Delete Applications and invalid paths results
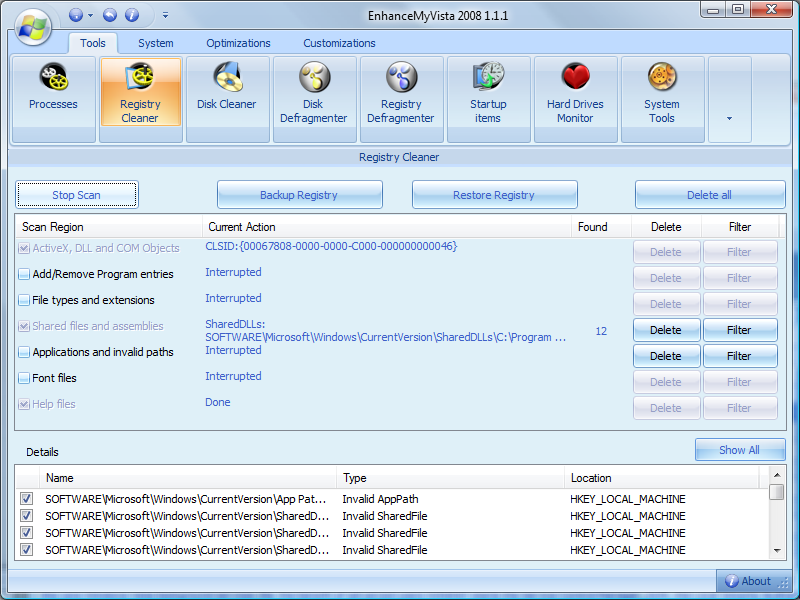The height and width of the screenshot is (600, 800). tap(666, 356)
